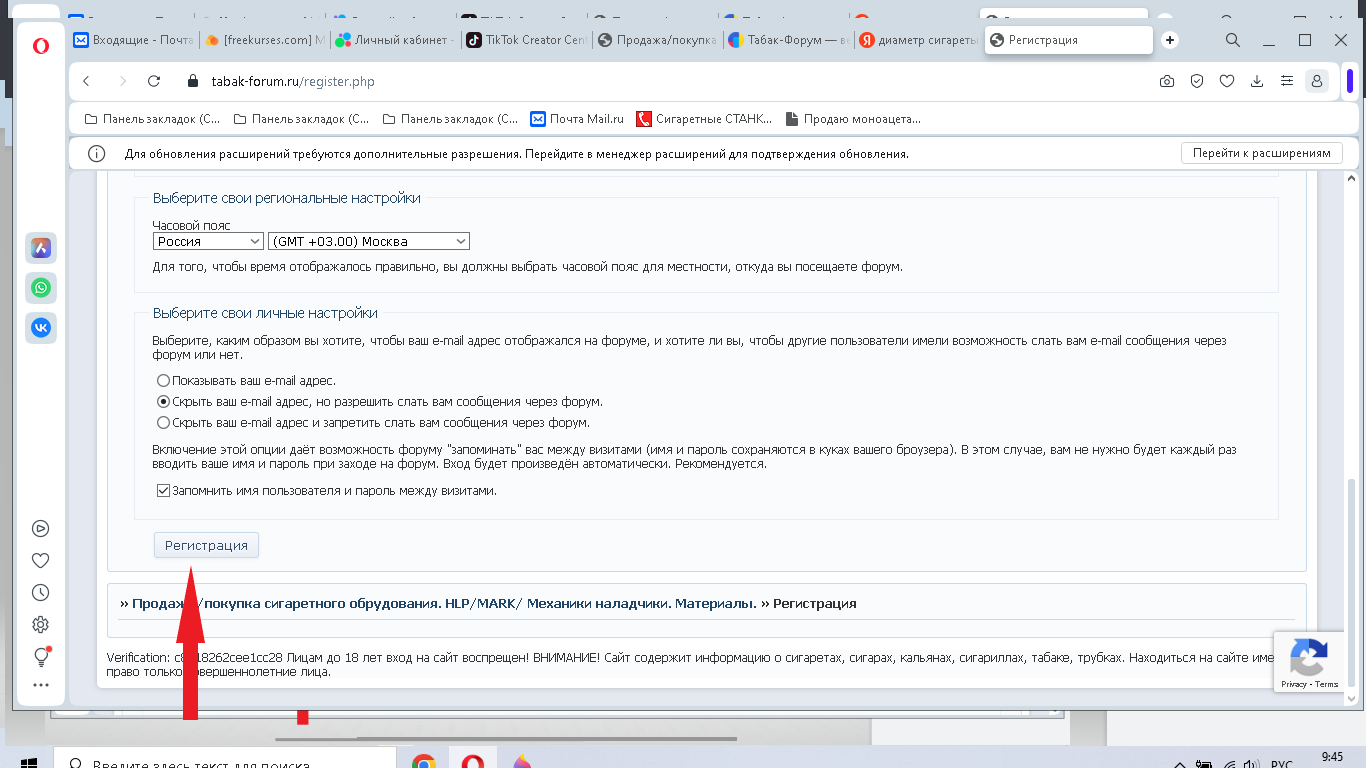Click the "Перейти к расширениям" button

pyautogui.click(x=1262, y=152)
